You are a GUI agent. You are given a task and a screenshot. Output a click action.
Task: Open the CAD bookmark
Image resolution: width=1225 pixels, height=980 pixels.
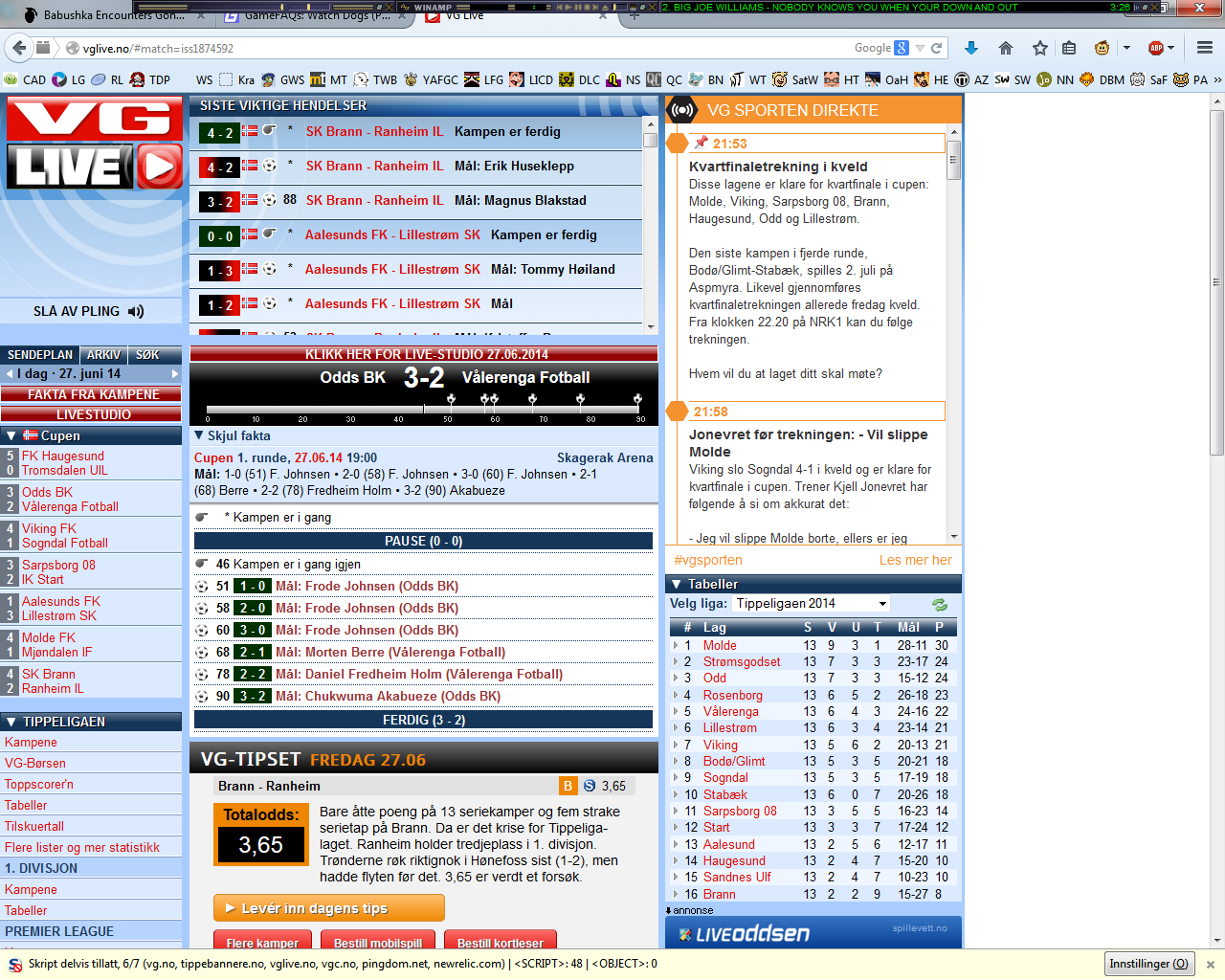point(25,79)
